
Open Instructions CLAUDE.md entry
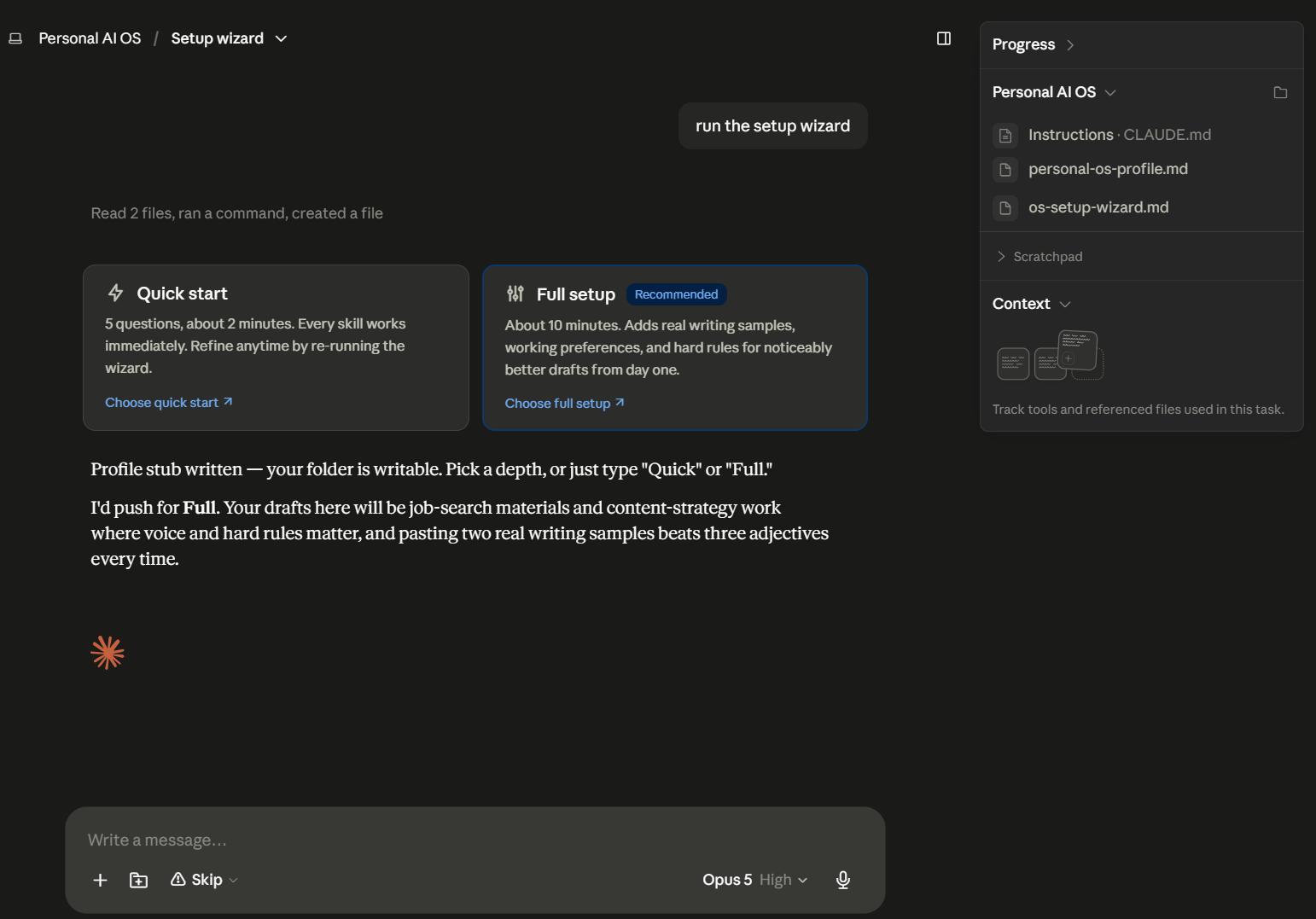[1120, 135]
